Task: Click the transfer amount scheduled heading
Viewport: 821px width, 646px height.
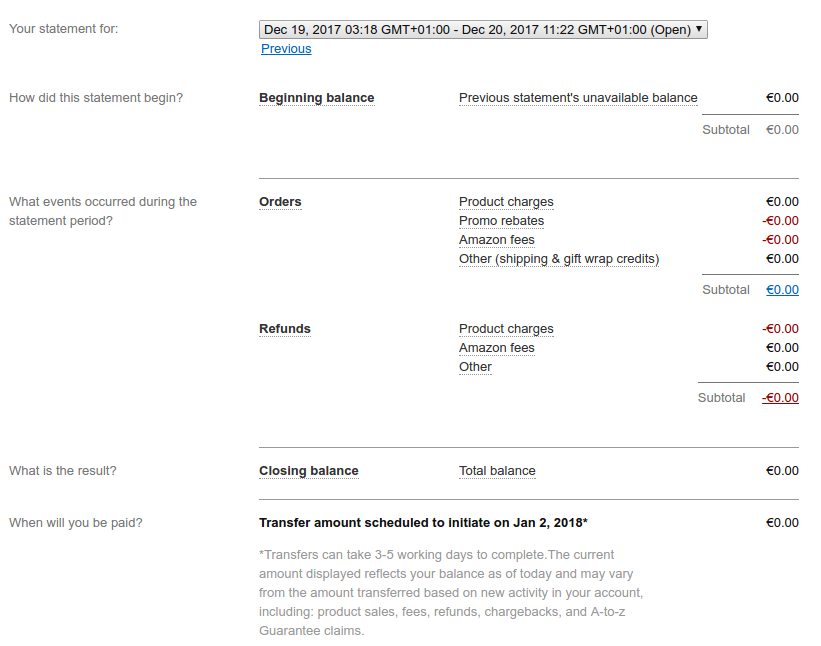Action: (423, 523)
